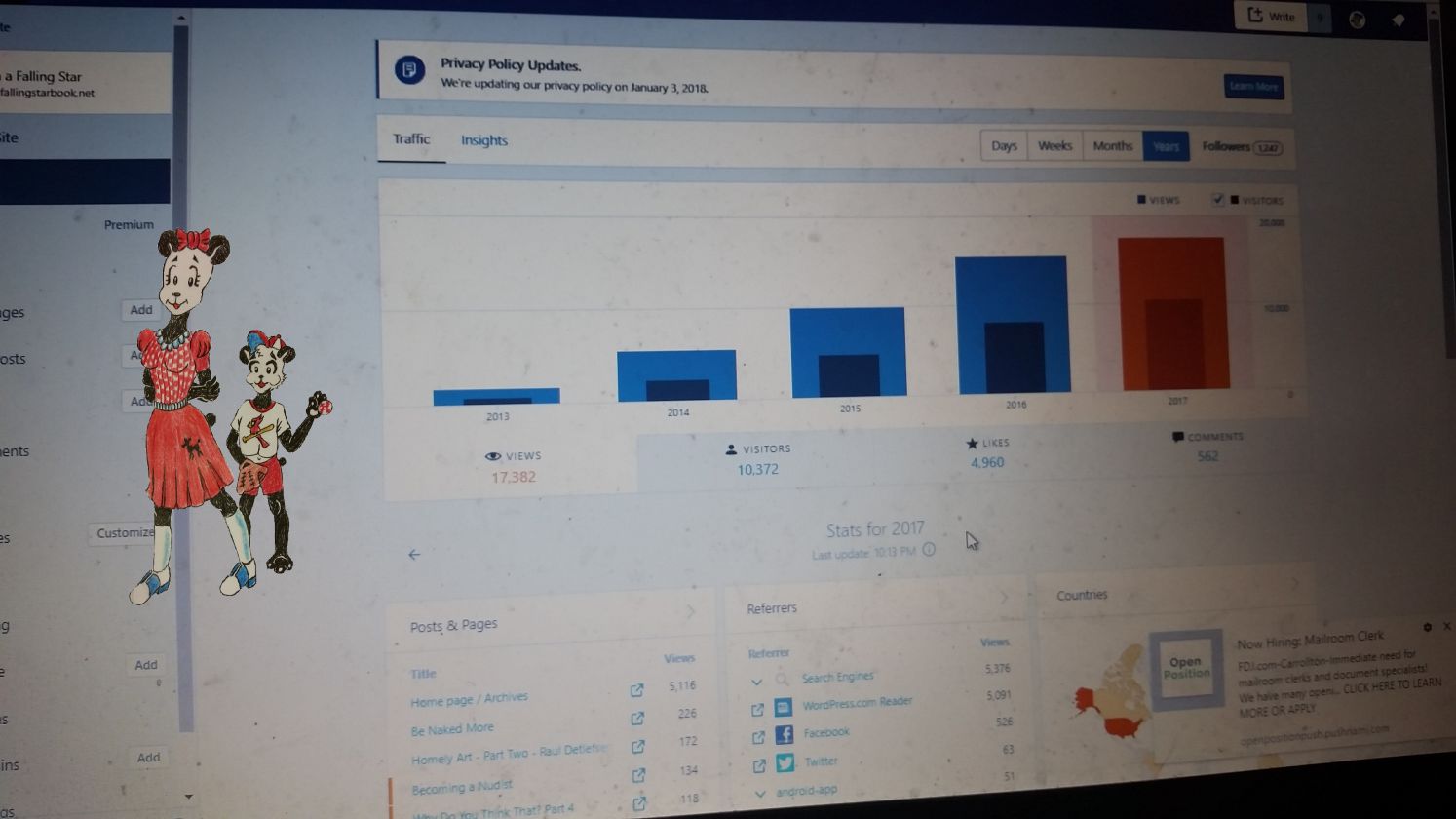Click Learn More on privacy banner
This screenshot has width=1456, height=819.
(x=1253, y=86)
